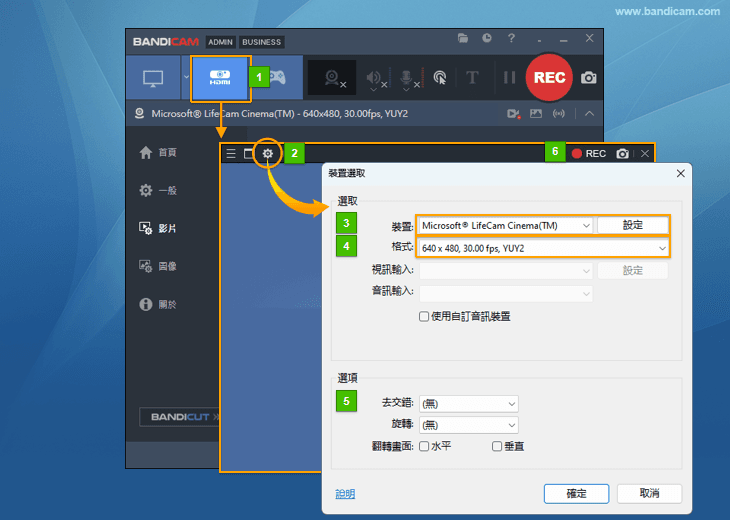Check the 水平 flip checkbox
The height and width of the screenshot is (520, 730).
click(x=424, y=446)
